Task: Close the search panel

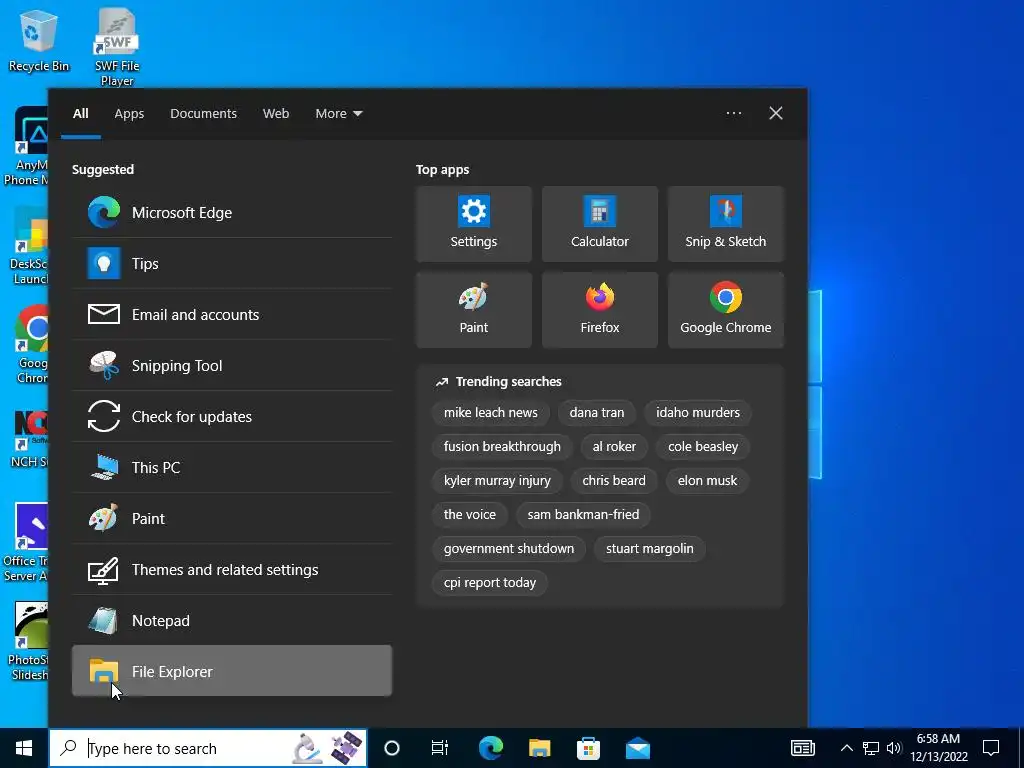Action: click(x=776, y=113)
